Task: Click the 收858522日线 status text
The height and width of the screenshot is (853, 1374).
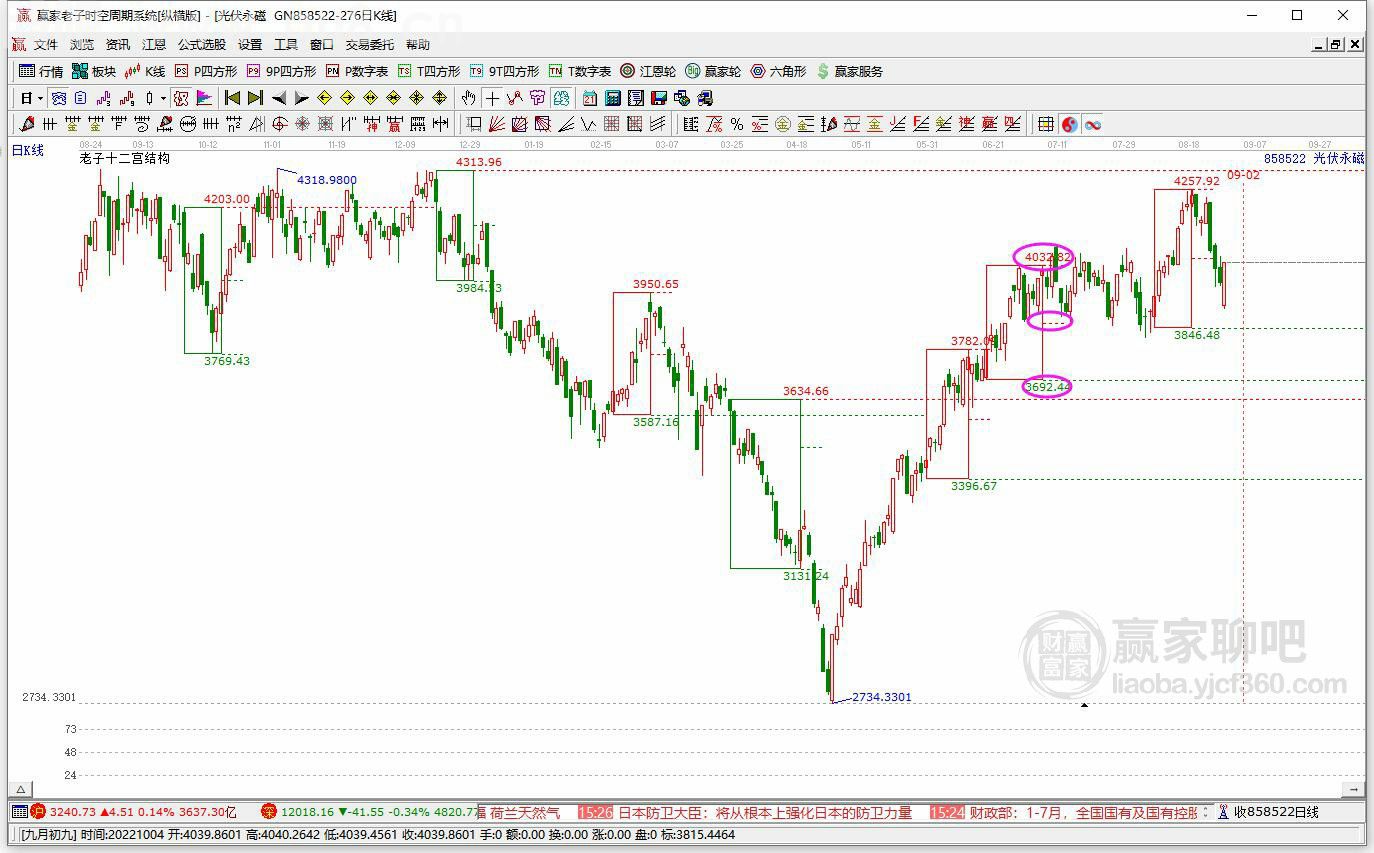Action: 1276,812
